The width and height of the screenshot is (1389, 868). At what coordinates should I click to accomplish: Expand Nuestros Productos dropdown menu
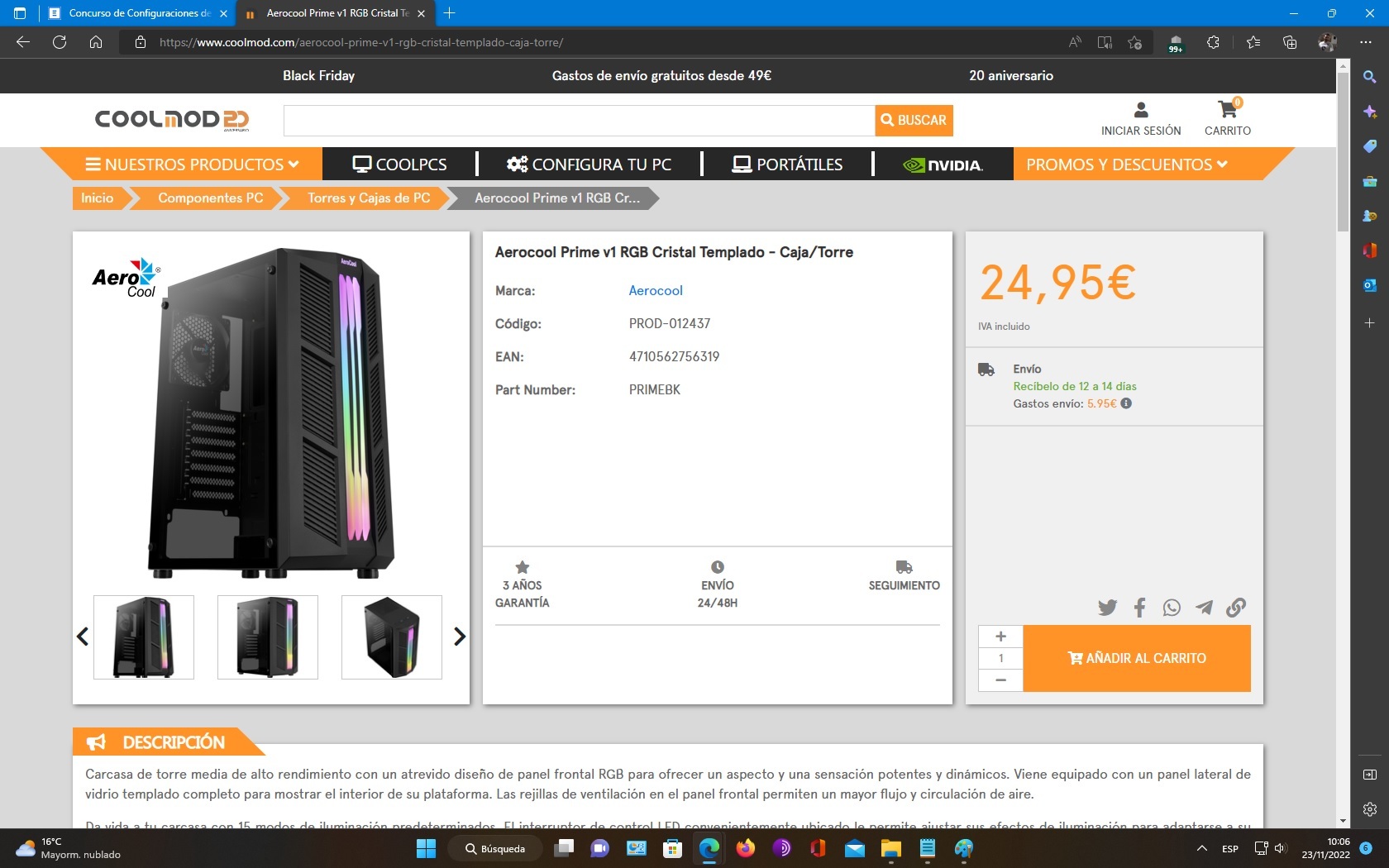click(192, 165)
